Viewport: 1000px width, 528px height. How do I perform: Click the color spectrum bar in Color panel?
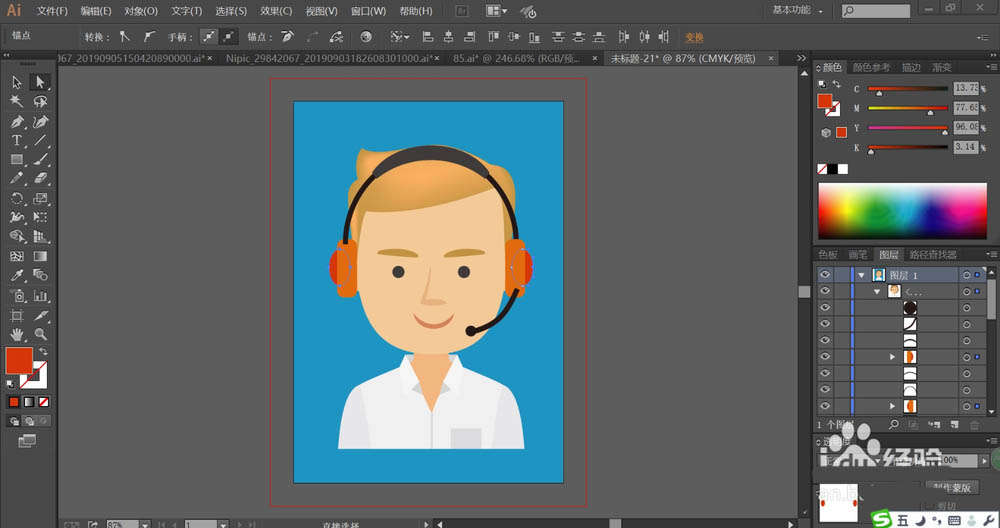pyautogui.click(x=903, y=212)
